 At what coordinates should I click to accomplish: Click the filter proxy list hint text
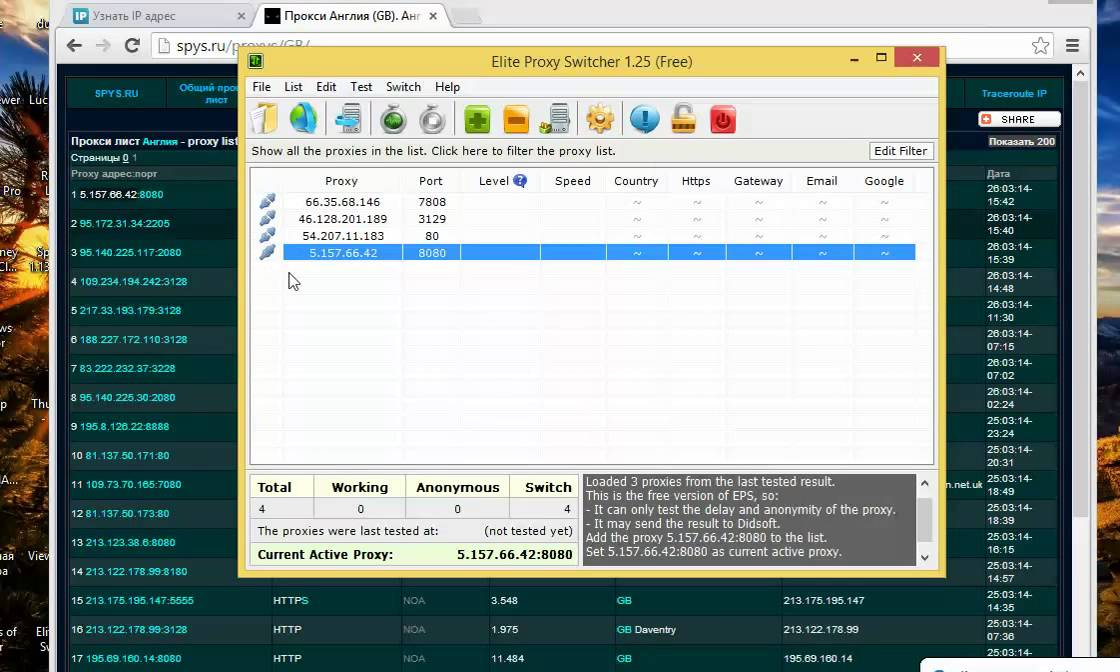tap(434, 151)
